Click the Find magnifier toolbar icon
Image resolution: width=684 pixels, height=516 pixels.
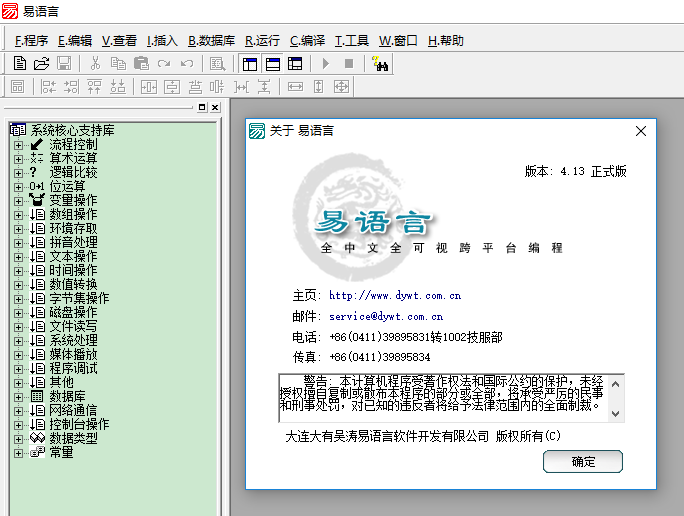[x=217, y=64]
